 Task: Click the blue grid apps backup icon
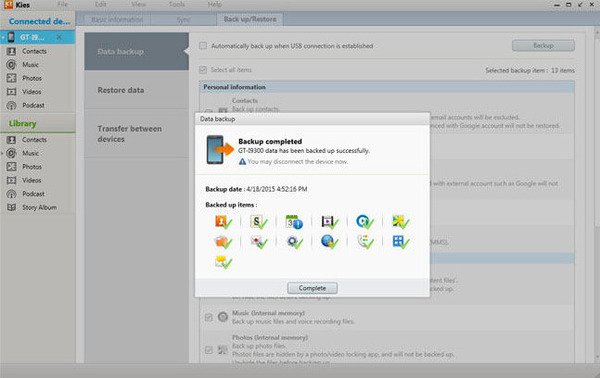pyautogui.click(x=401, y=241)
